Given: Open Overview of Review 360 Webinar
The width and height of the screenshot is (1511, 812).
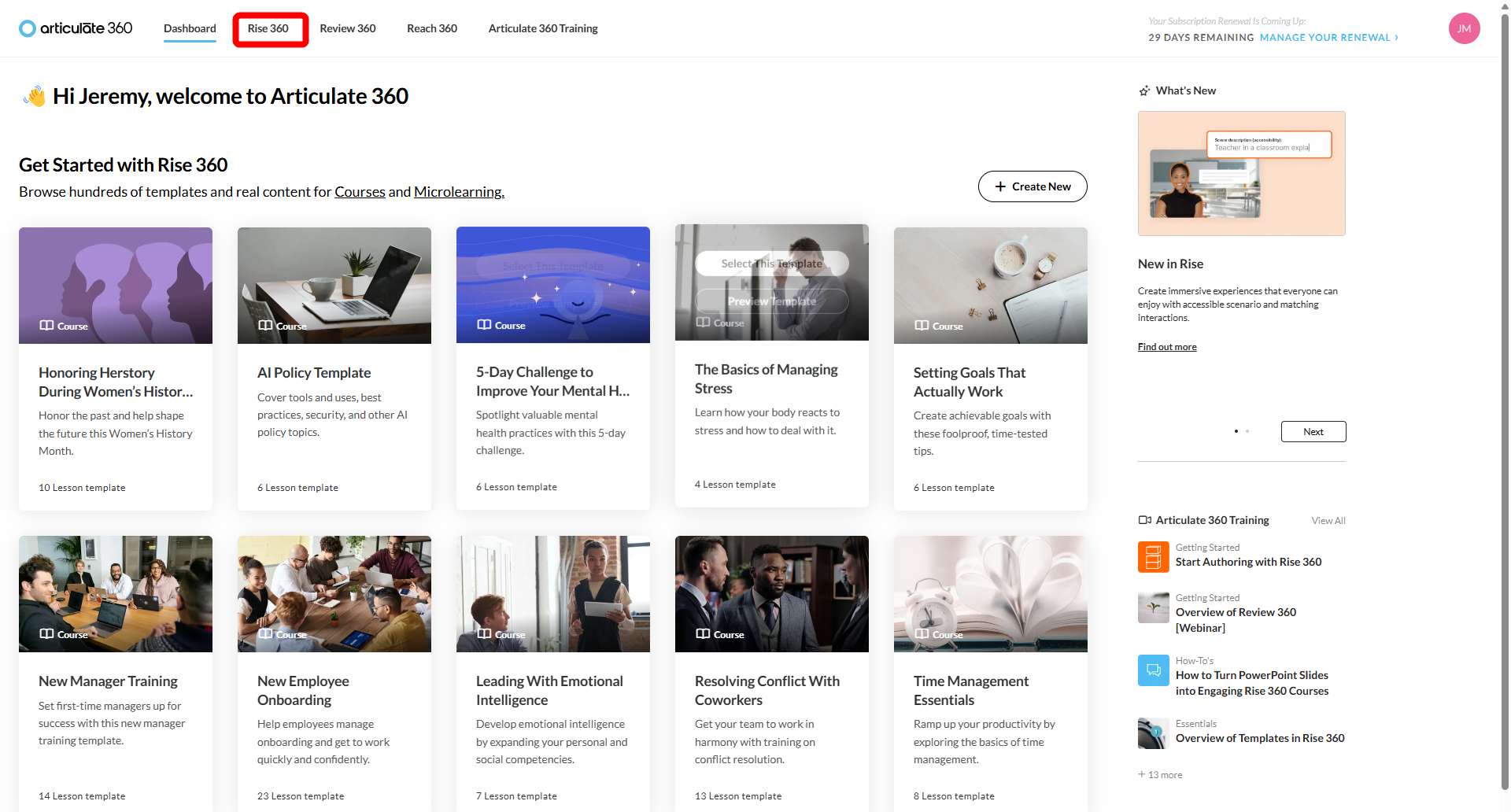Looking at the screenshot, I should tap(1236, 620).
